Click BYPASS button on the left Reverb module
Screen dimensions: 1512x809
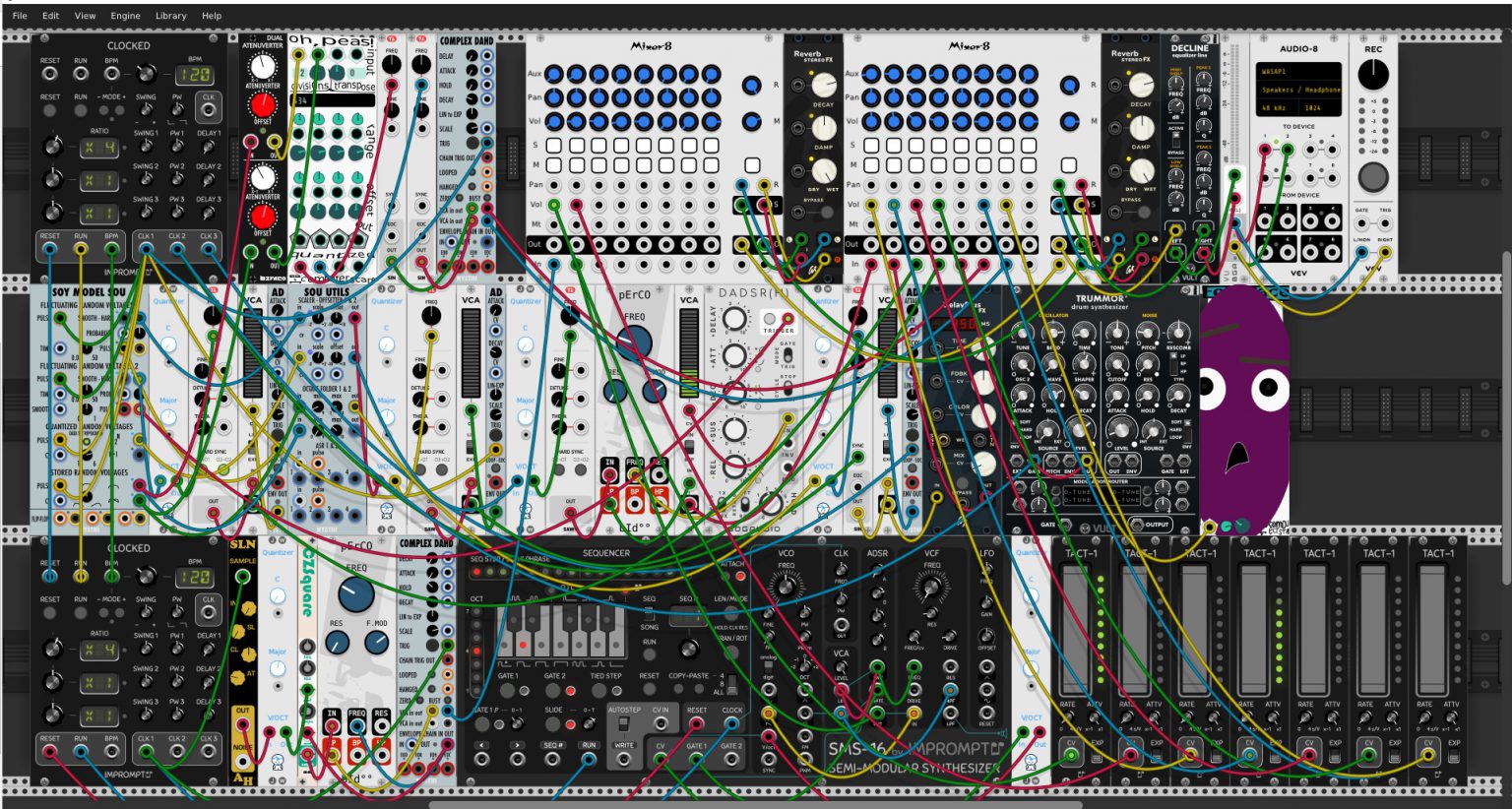pyautogui.click(x=826, y=212)
